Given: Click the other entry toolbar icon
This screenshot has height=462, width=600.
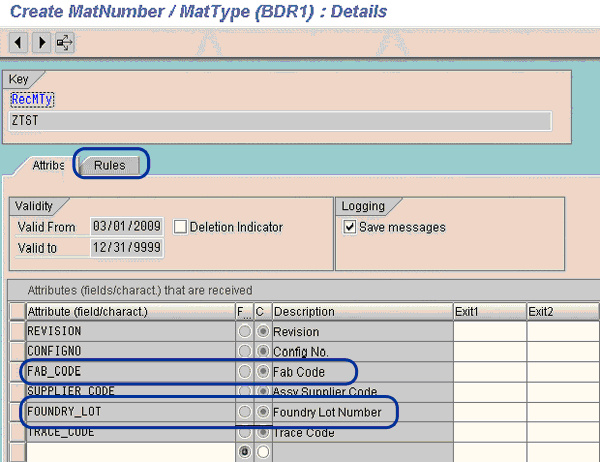Looking at the screenshot, I should [x=64, y=43].
